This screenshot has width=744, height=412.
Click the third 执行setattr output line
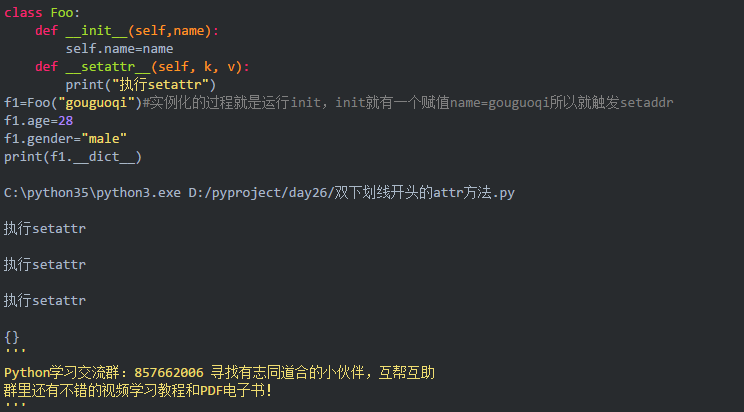tap(44, 300)
